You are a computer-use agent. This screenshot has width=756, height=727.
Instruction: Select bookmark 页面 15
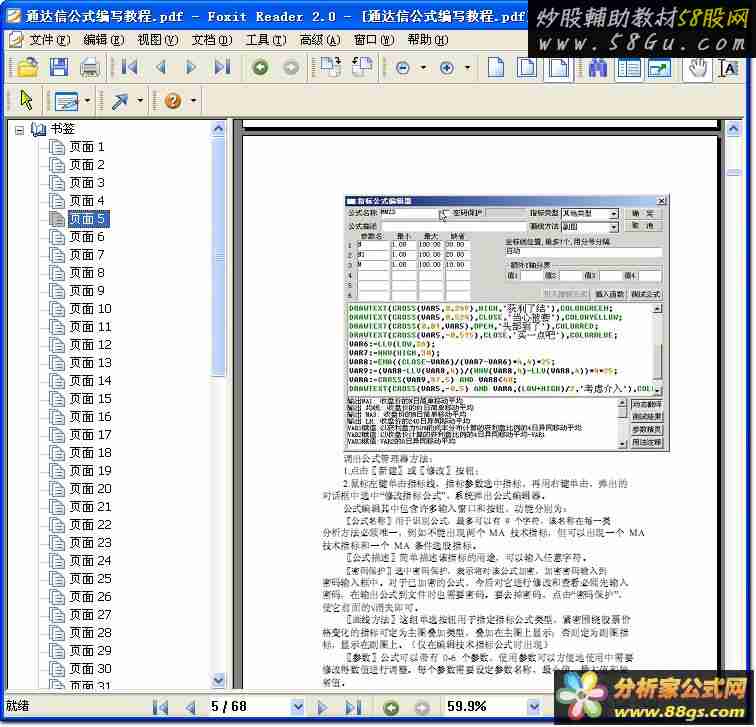point(90,399)
